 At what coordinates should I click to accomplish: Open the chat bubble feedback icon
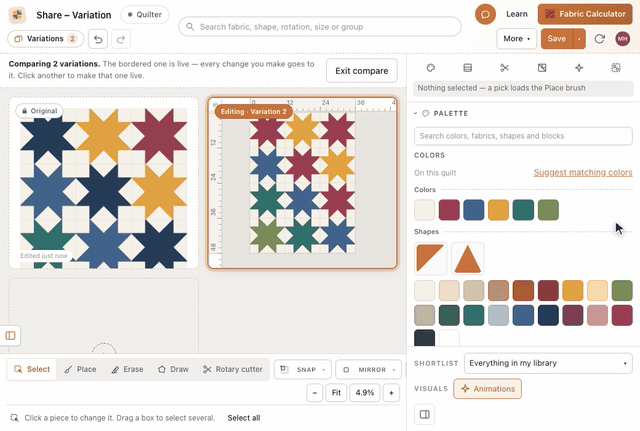click(x=485, y=14)
